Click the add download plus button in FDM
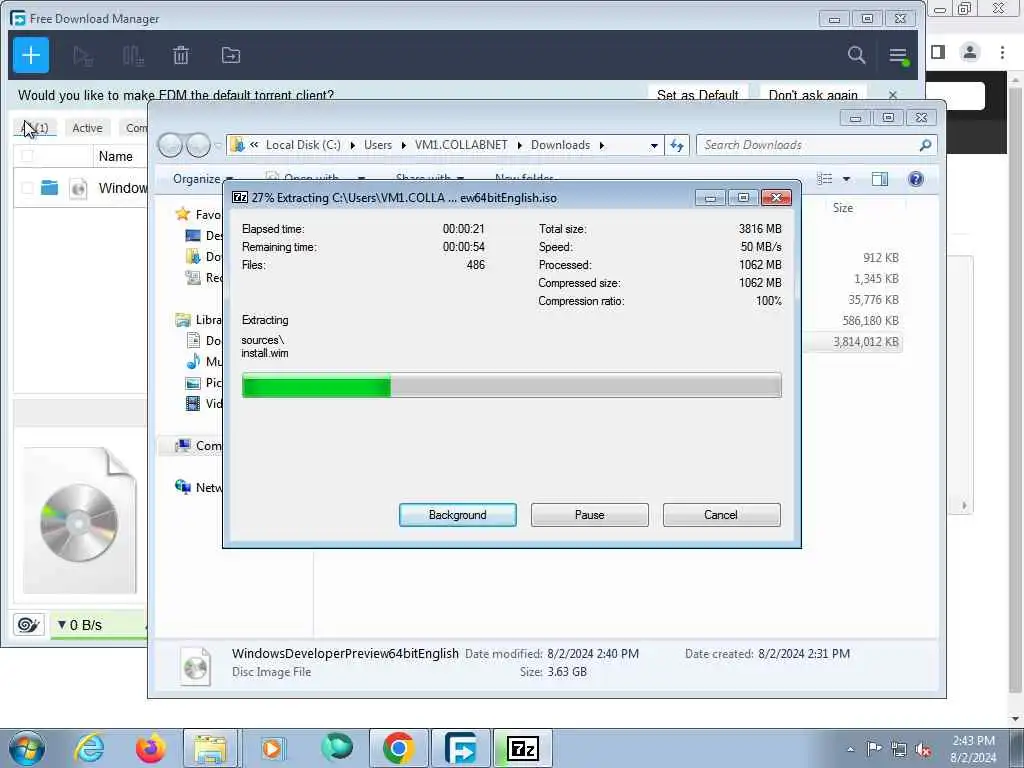 [31, 56]
